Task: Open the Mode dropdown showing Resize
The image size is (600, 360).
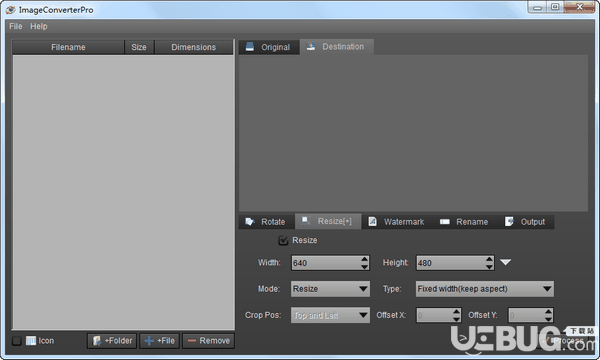Action: [x=330, y=289]
